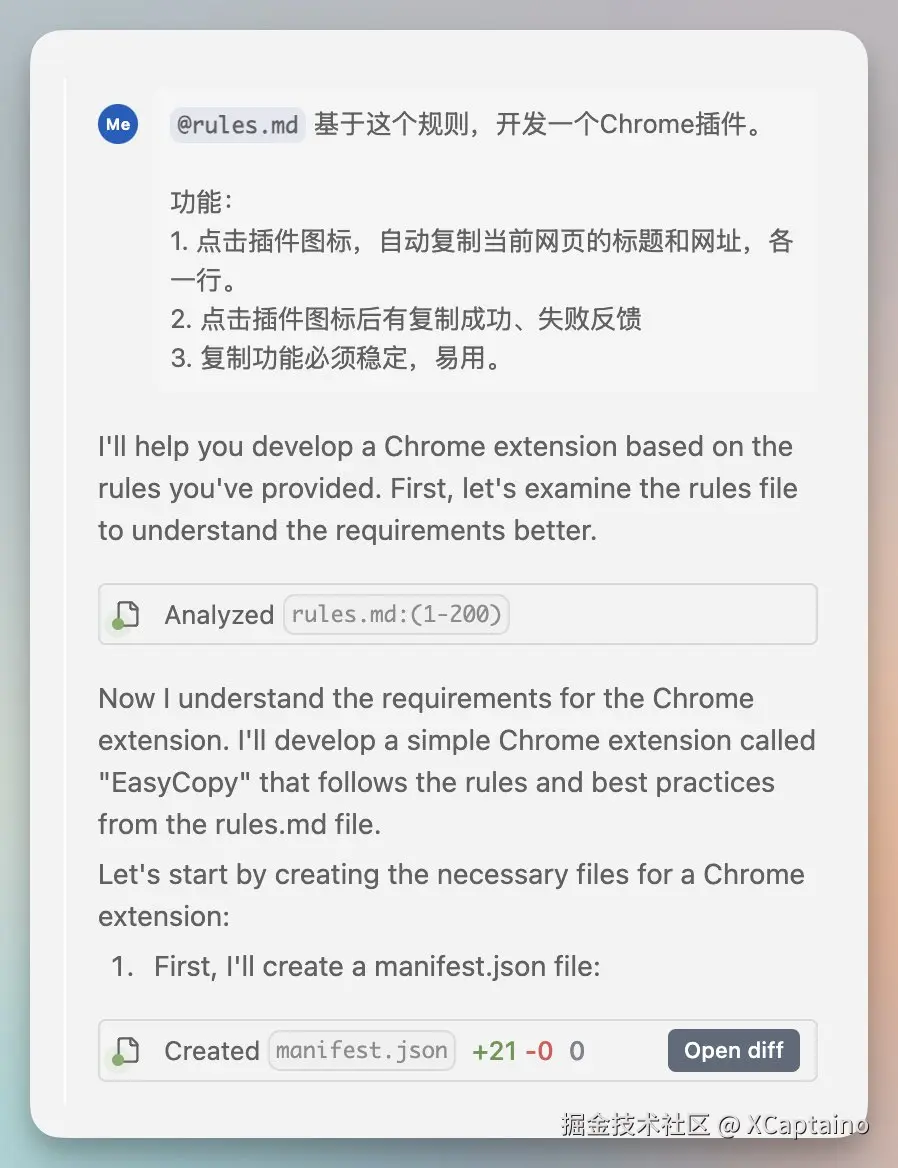Viewport: 898px width, 1168px height.
Task: Click the "Created" status label
Action: 212,1051
